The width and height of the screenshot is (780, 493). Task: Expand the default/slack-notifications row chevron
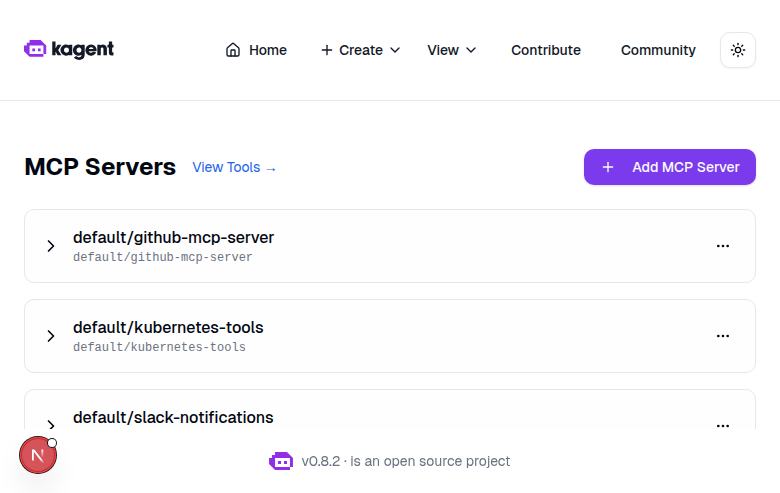(51, 424)
